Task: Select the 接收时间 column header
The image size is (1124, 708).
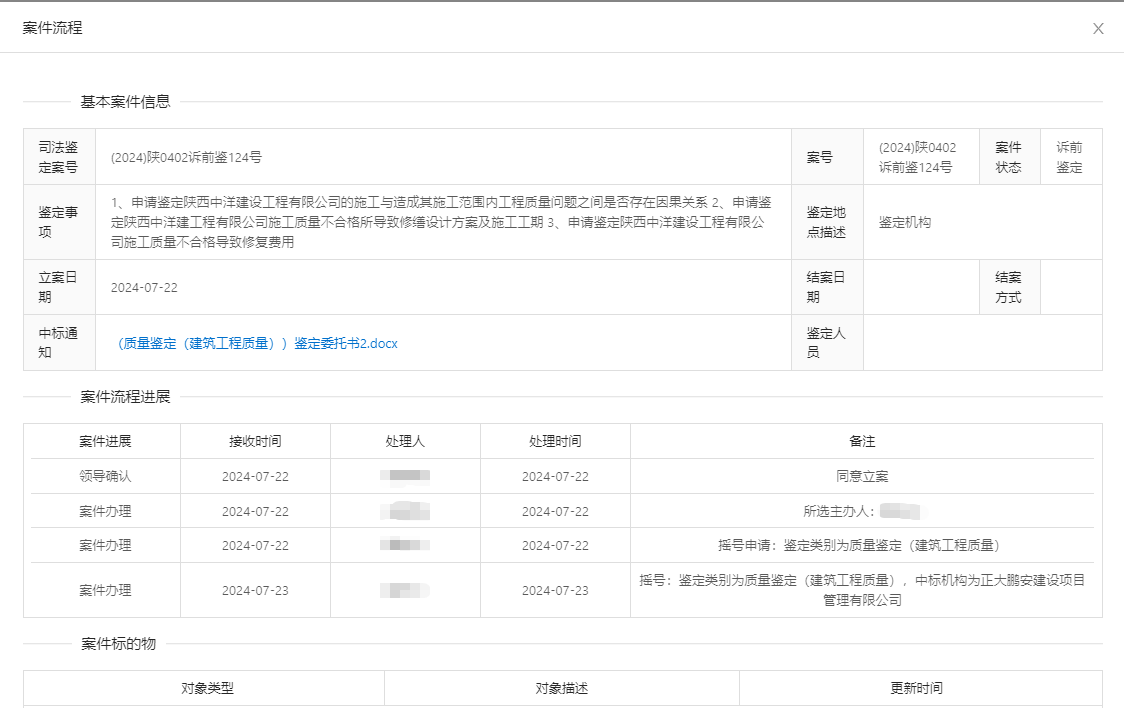Action: pyautogui.click(x=255, y=441)
